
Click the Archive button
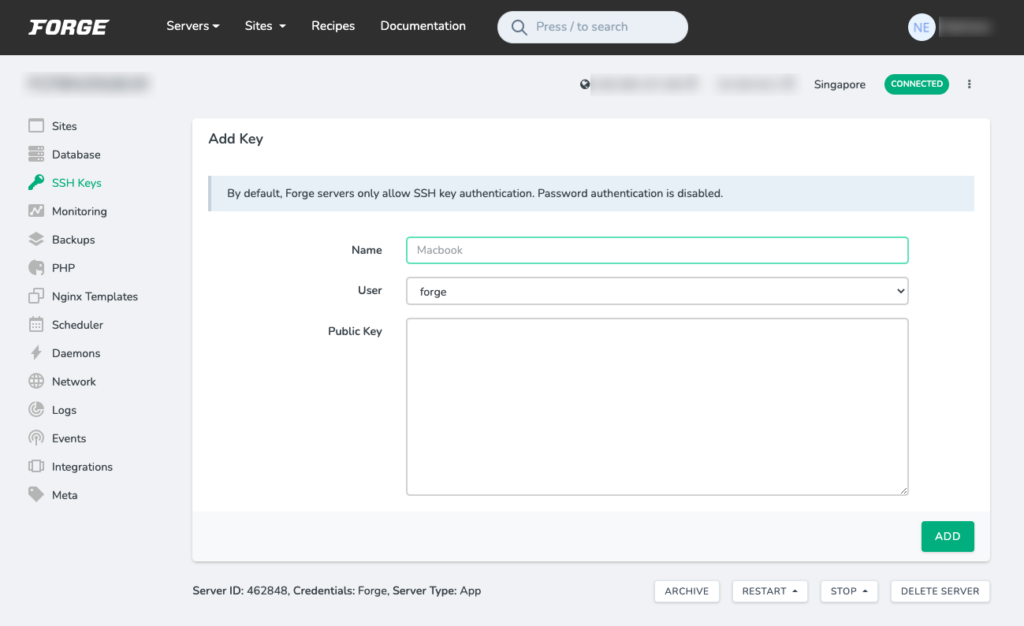click(x=686, y=591)
